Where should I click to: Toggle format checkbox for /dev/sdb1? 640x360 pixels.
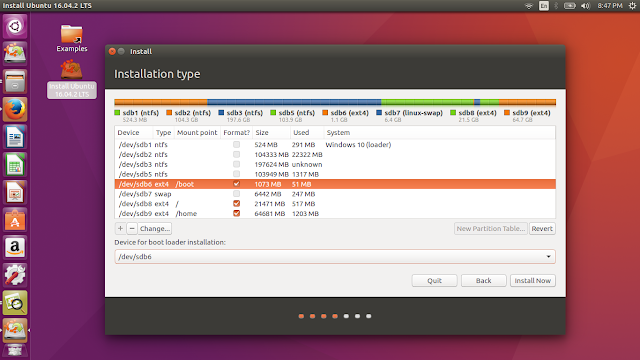[236, 144]
